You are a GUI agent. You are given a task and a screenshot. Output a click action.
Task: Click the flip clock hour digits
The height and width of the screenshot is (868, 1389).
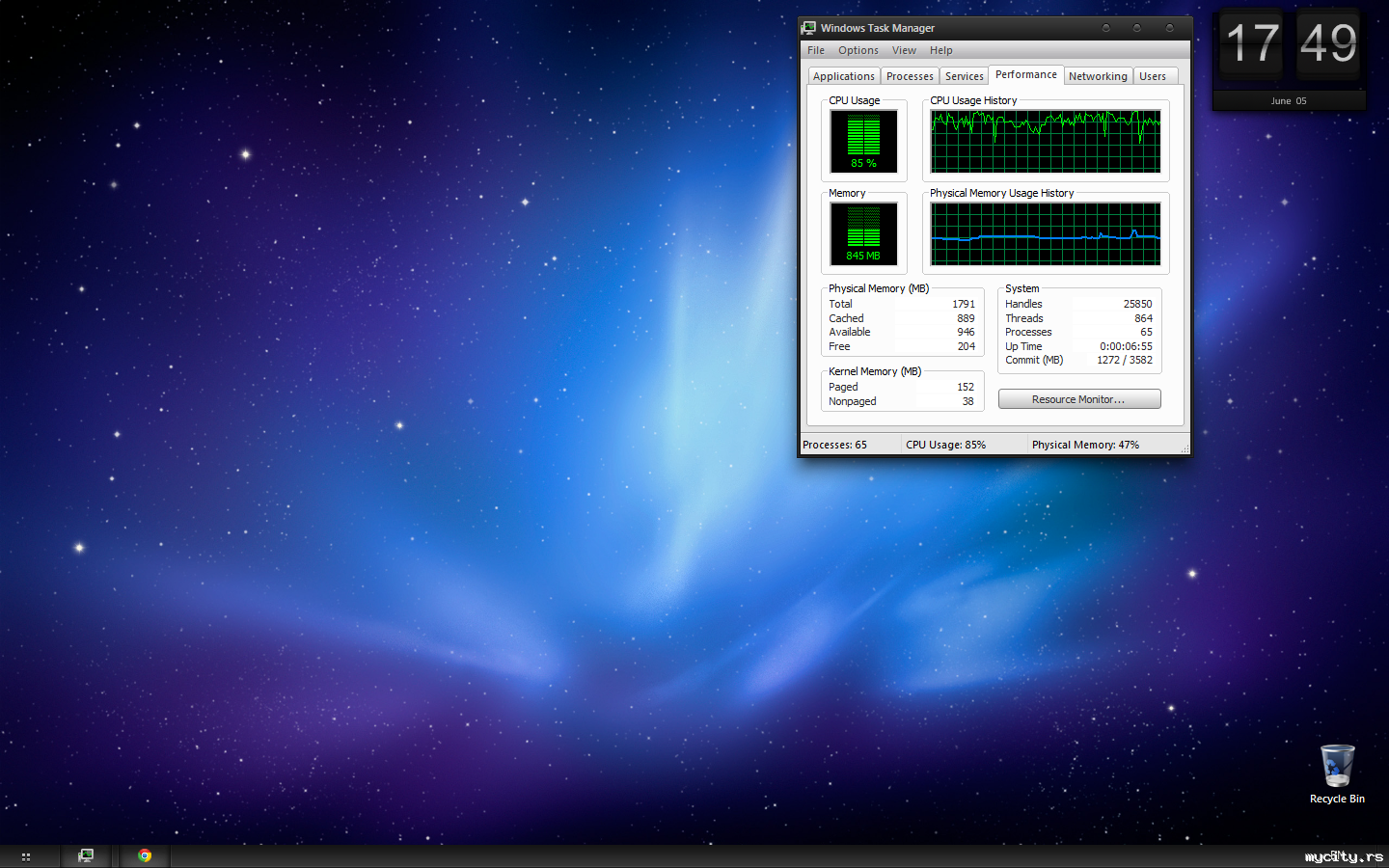pyautogui.click(x=1251, y=44)
